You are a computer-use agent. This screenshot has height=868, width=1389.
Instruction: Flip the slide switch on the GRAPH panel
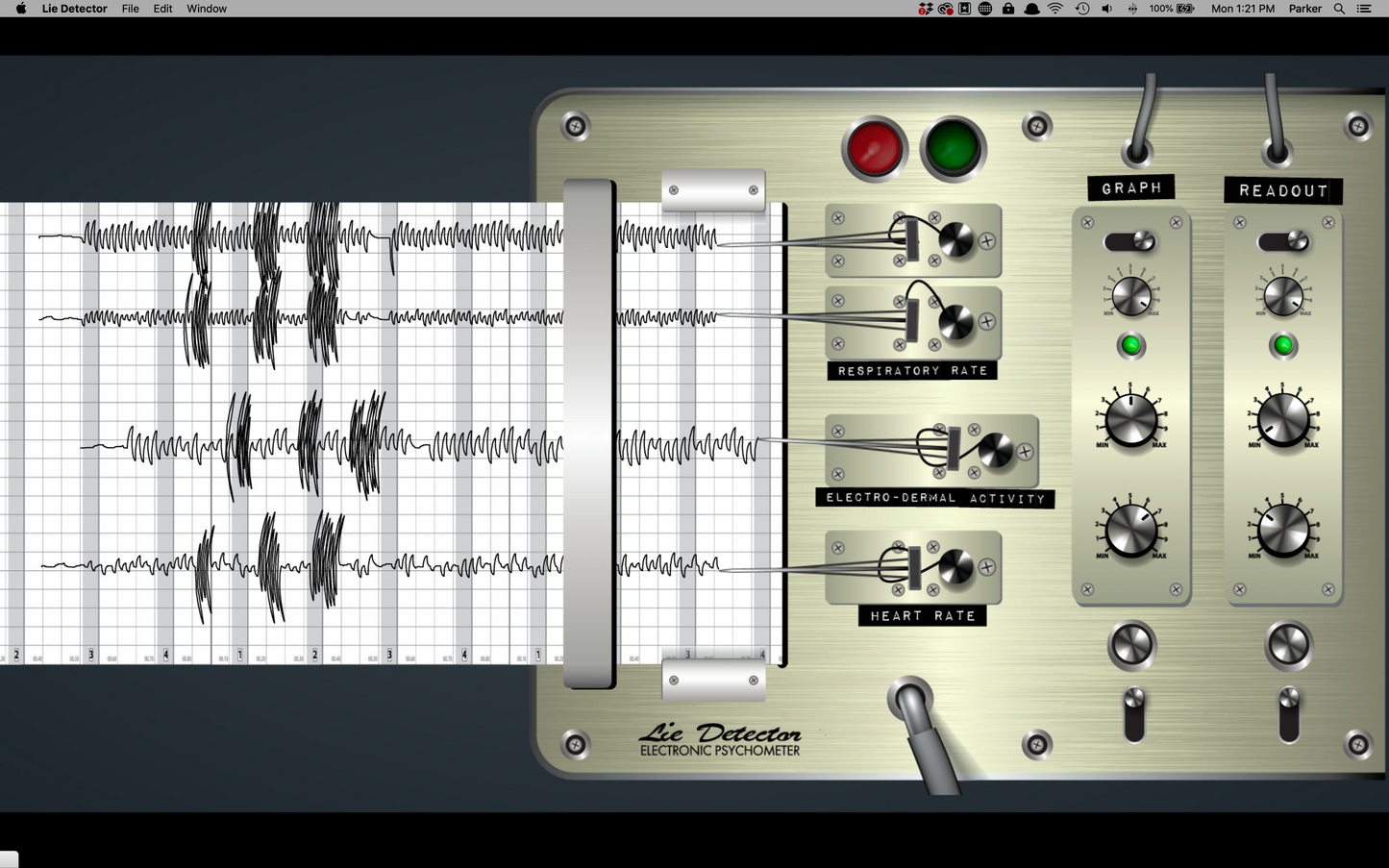point(1131,241)
